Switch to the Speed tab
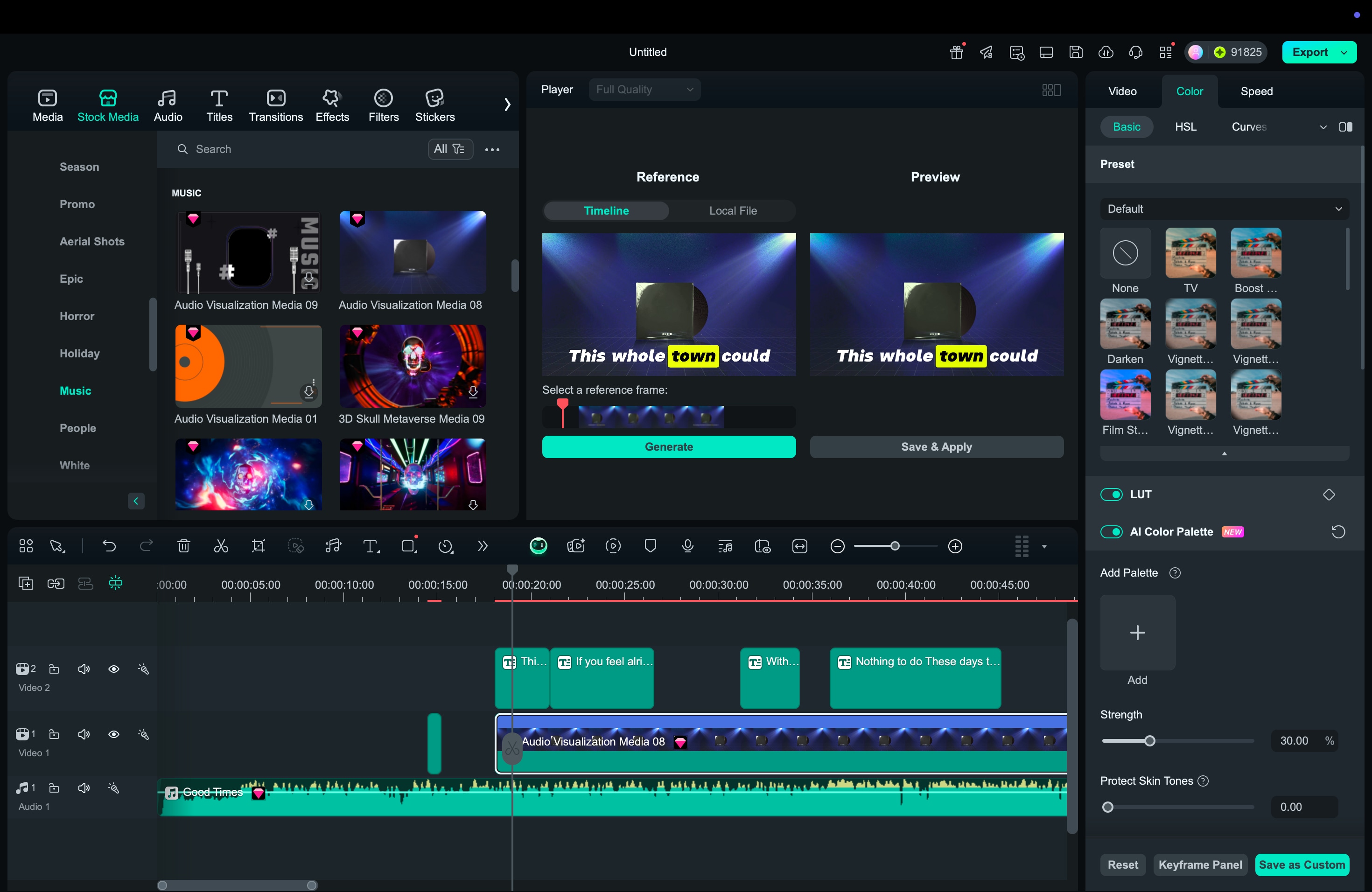The height and width of the screenshot is (892, 1372). pos(1256,91)
